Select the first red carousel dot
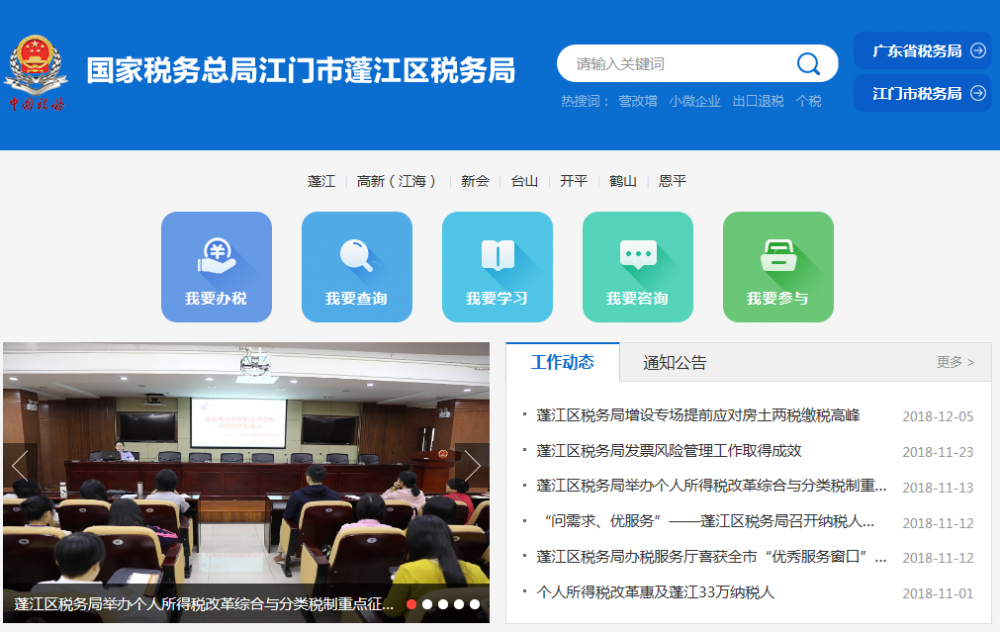This screenshot has width=1000, height=632. (411, 604)
